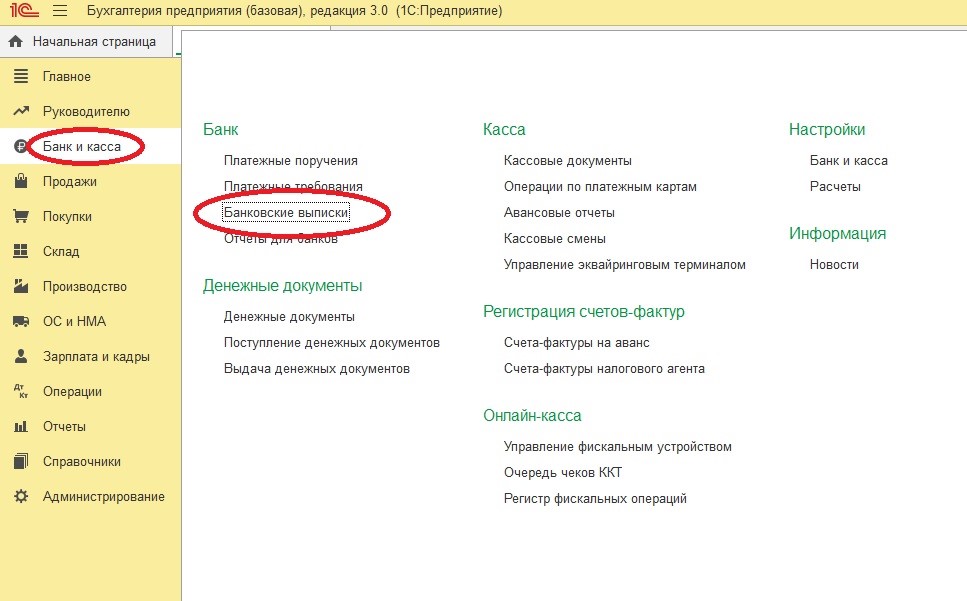Open the Администрирование section
The image size is (967, 601).
click(104, 496)
